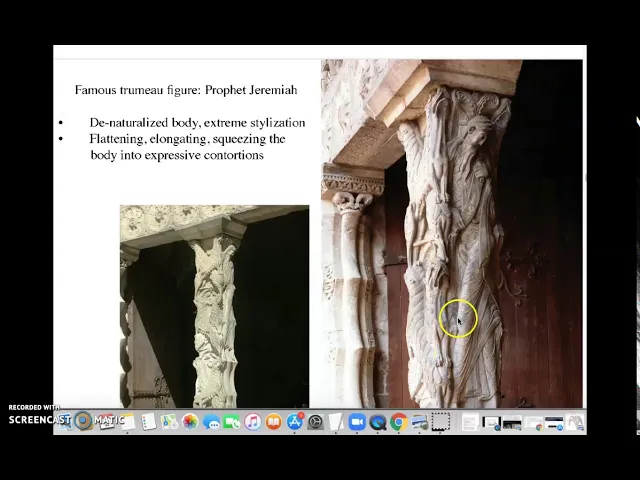Open the Preview app in the Dock
The image size is (640, 480).
click(420, 422)
